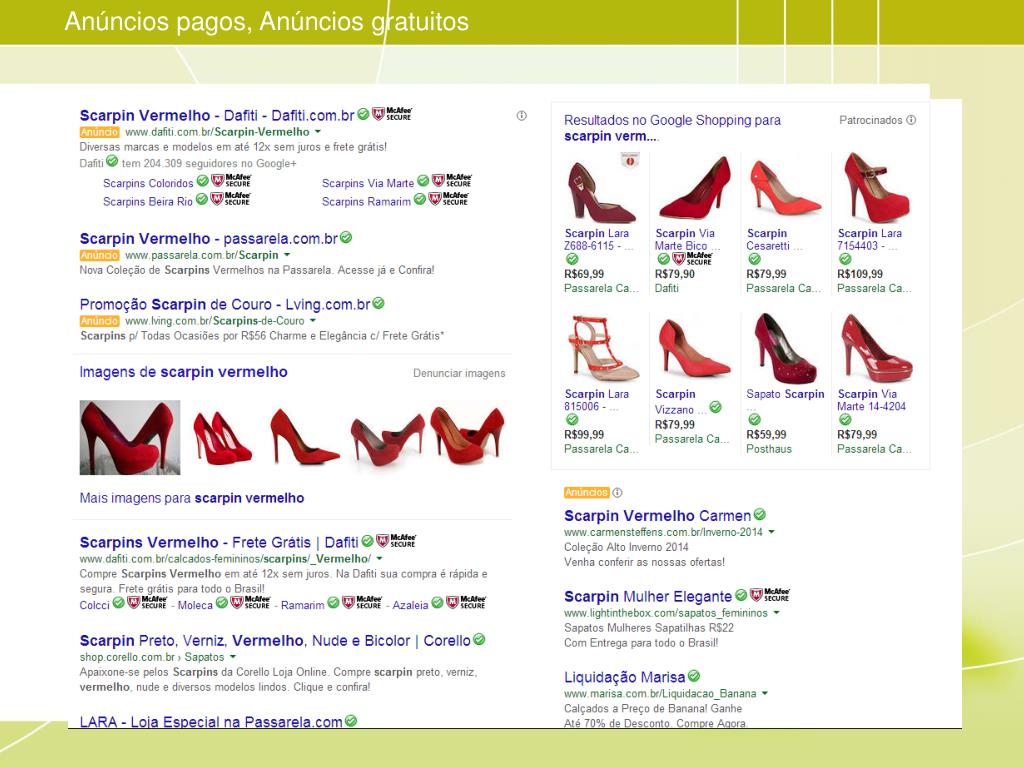Open dropdown arrow after shop.corello.com.br Sapatos
Viewport: 1024px width, 768px height.
(232, 657)
